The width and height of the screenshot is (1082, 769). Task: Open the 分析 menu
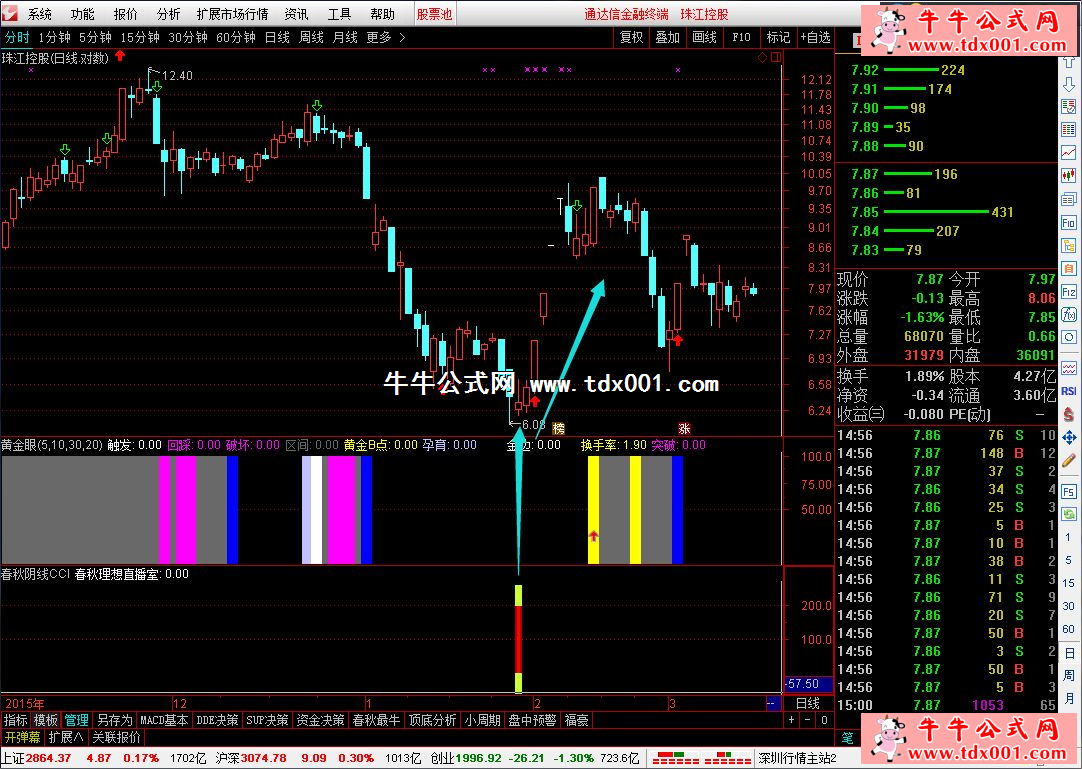pos(168,14)
